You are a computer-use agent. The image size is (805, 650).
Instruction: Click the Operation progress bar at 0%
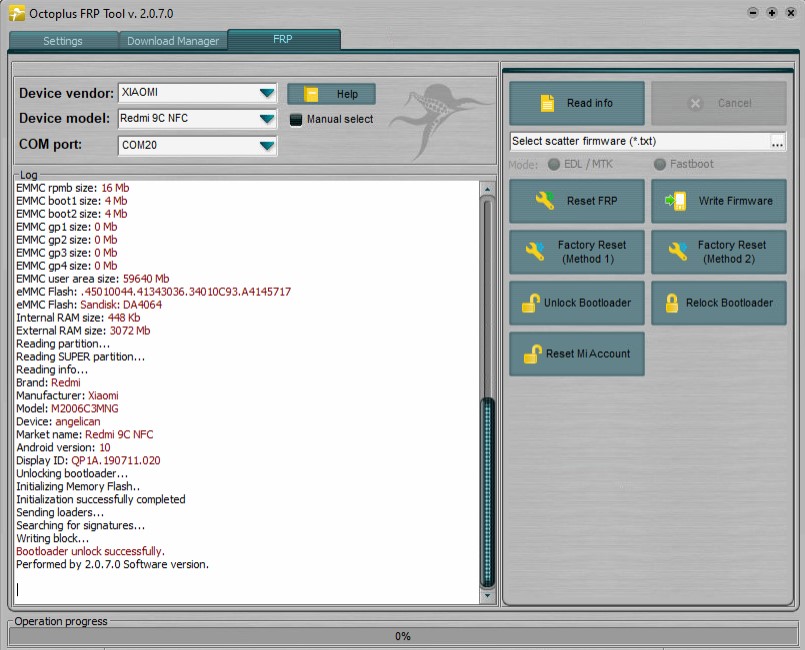[x=403, y=636]
